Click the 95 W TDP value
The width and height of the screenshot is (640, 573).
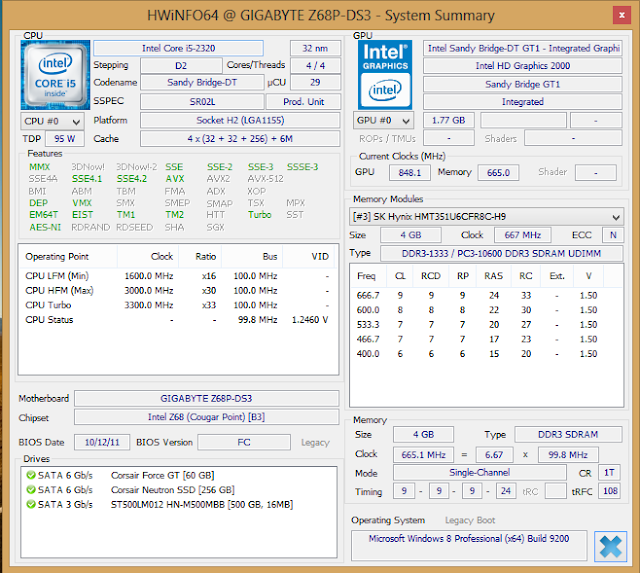pyautogui.click(x=64, y=139)
